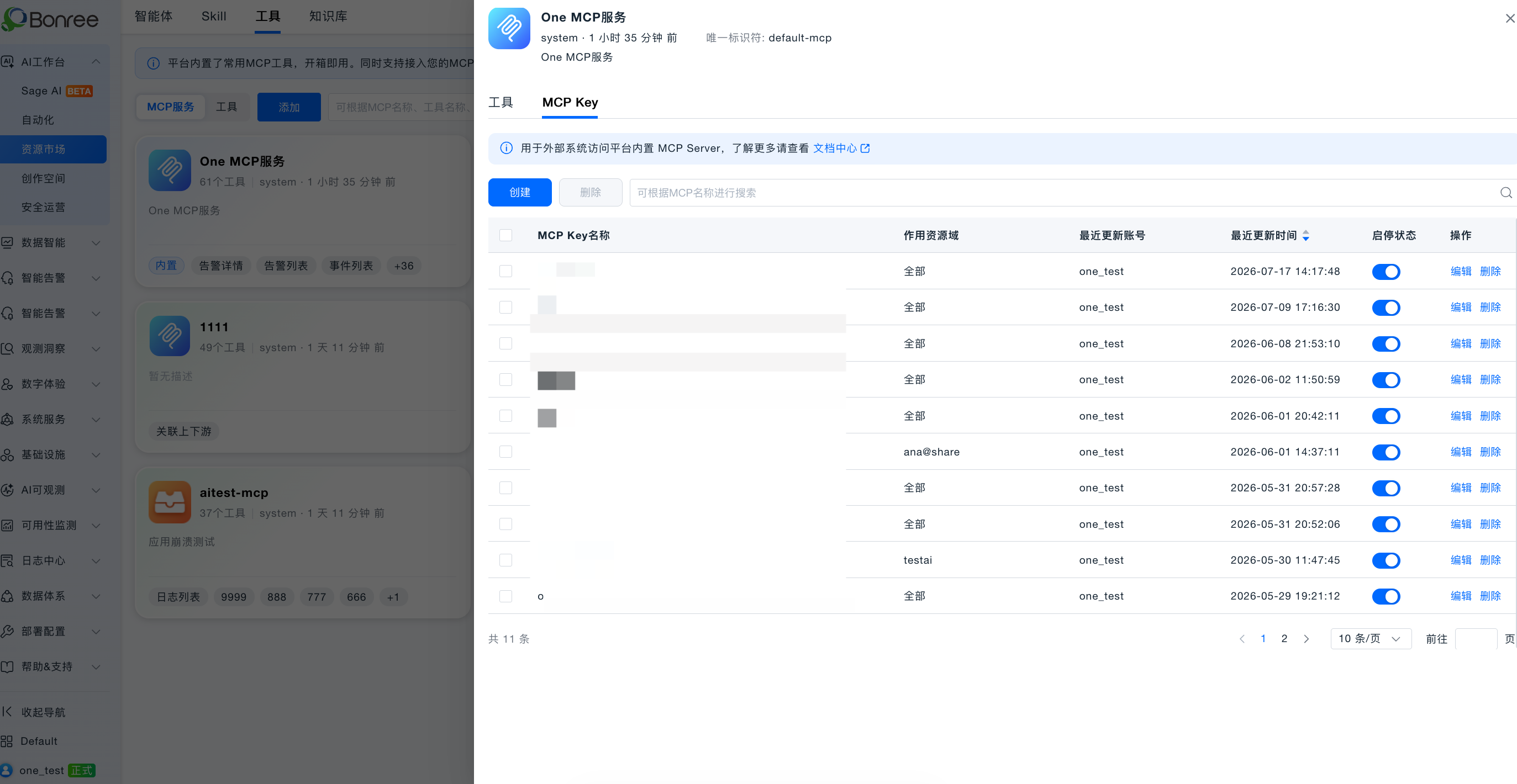Click the 基础设施 sidebar icon
This screenshot has width=1517, height=784.
point(7,454)
